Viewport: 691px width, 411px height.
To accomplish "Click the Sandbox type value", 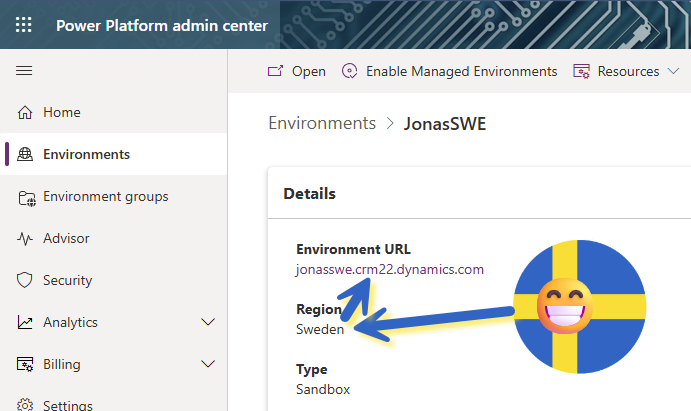I will 323,389.
